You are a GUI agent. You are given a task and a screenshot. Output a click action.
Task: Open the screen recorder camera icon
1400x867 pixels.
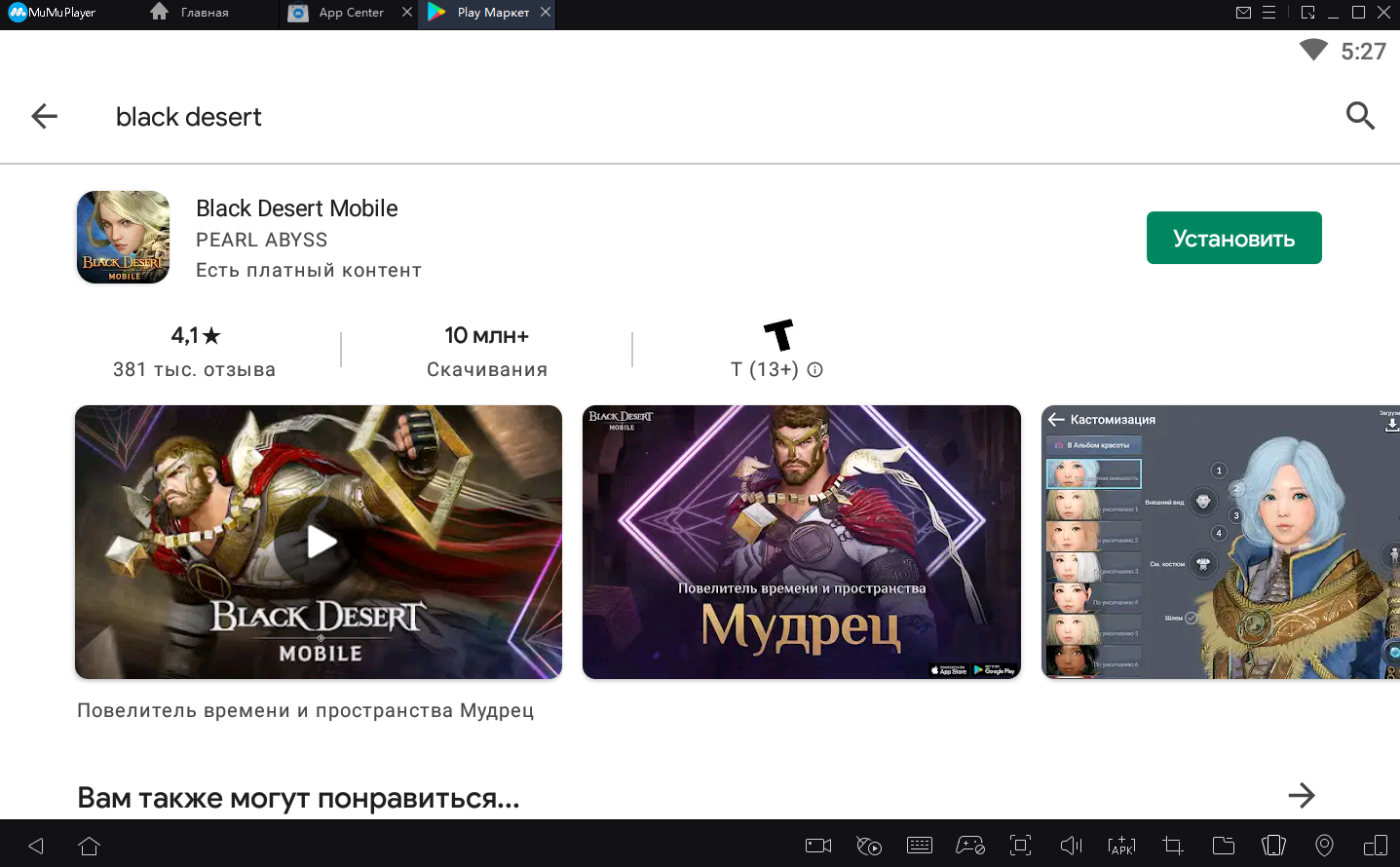click(x=818, y=846)
